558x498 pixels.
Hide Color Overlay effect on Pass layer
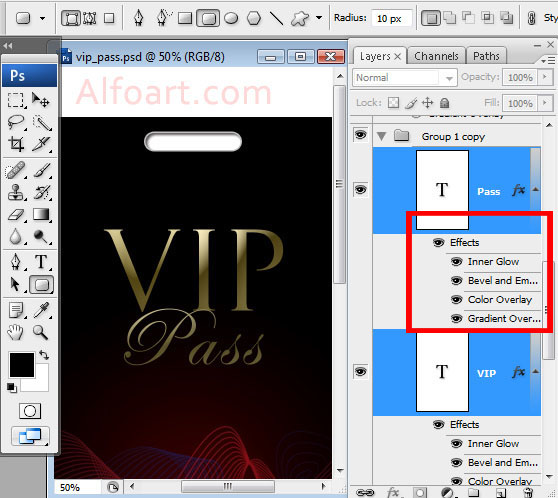pyautogui.click(x=457, y=300)
